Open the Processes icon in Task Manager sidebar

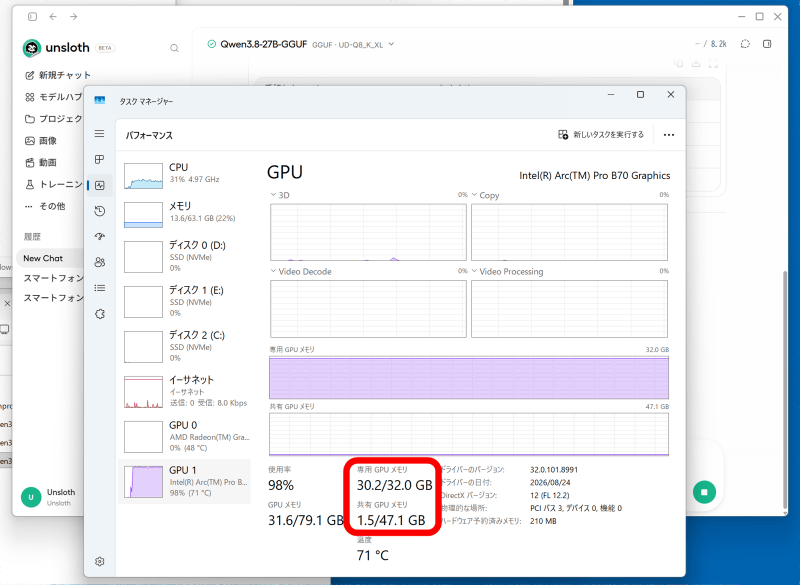pos(99,160)
